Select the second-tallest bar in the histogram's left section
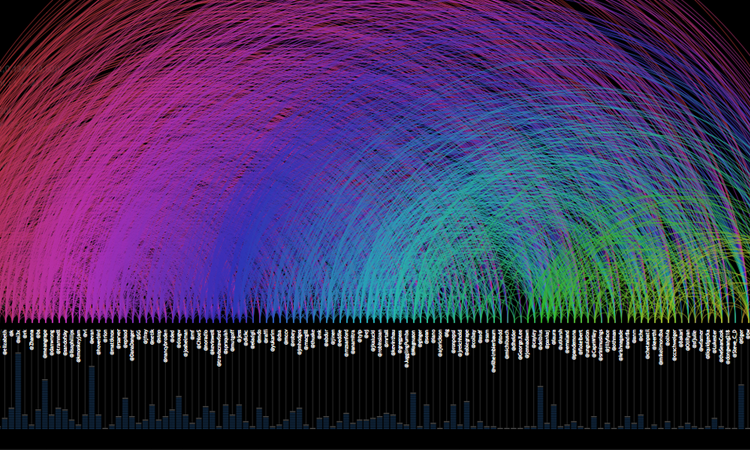Viewport: 750px width, 450px height. 92,397
